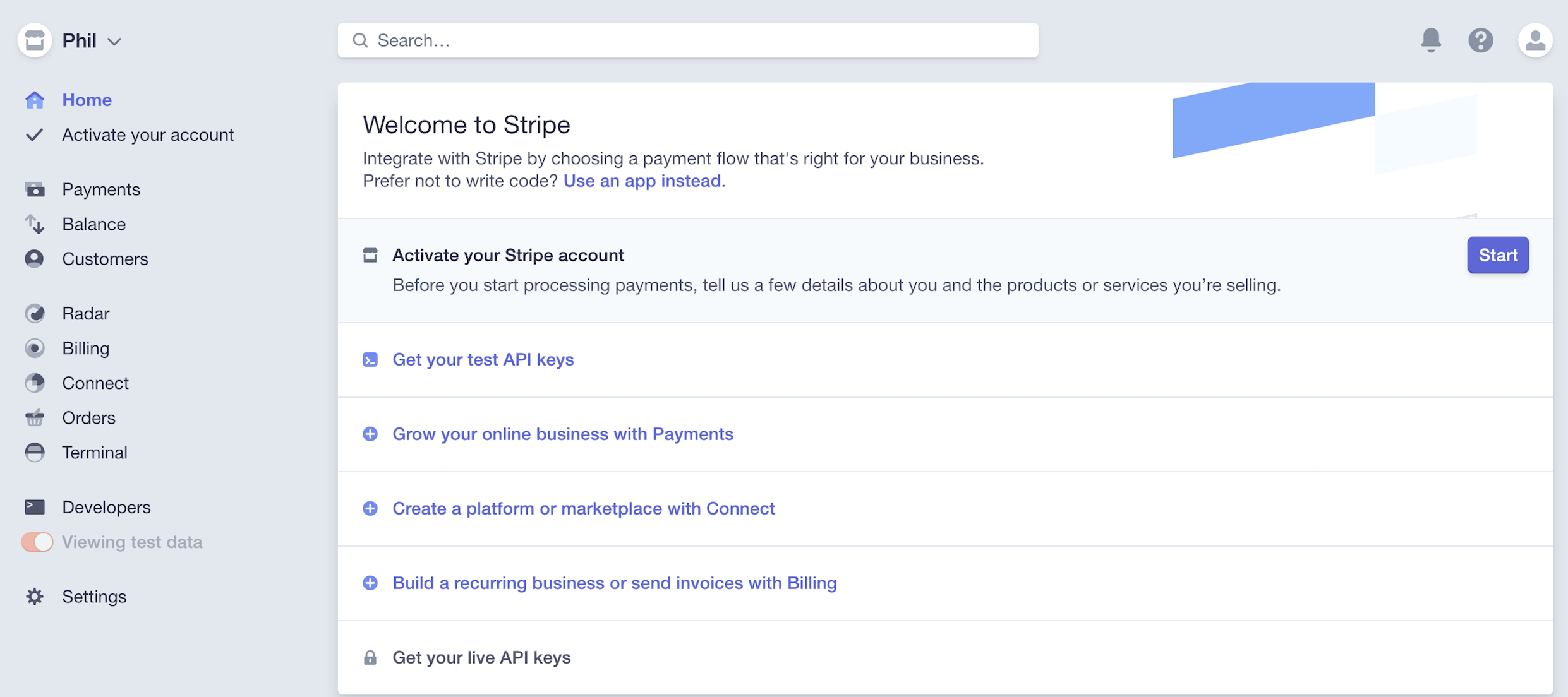Open Activate your account menu item
This screenshot has height=697, width=1568.
pos(148,134)
